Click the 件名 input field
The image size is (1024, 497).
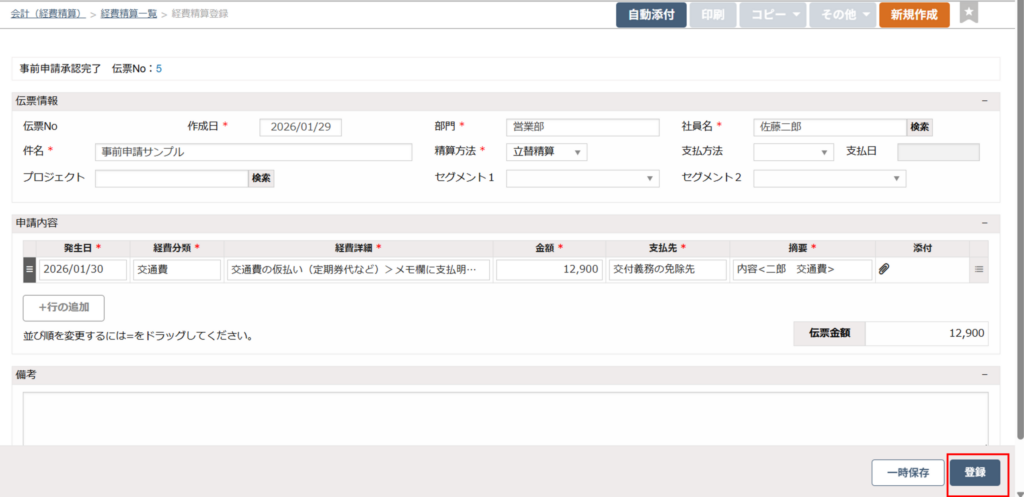pyautogui.click(x=253, y=152)
